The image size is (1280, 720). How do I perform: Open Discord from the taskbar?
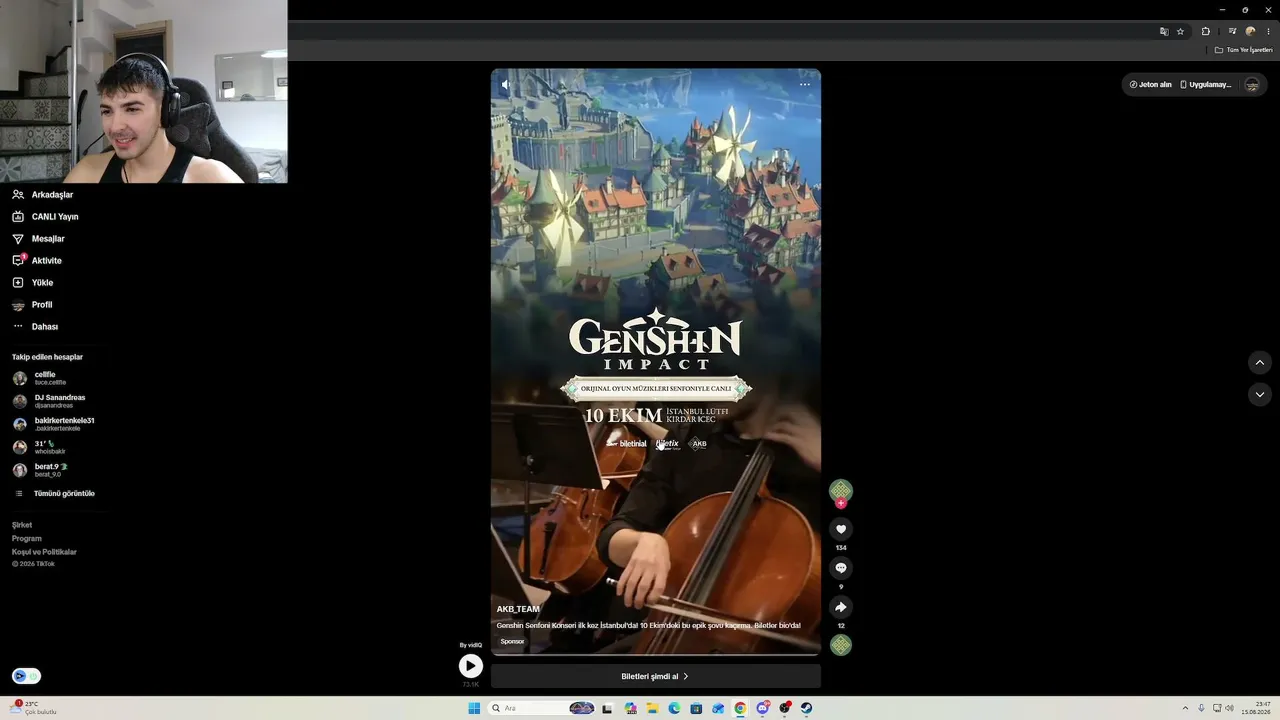point(762,708)
